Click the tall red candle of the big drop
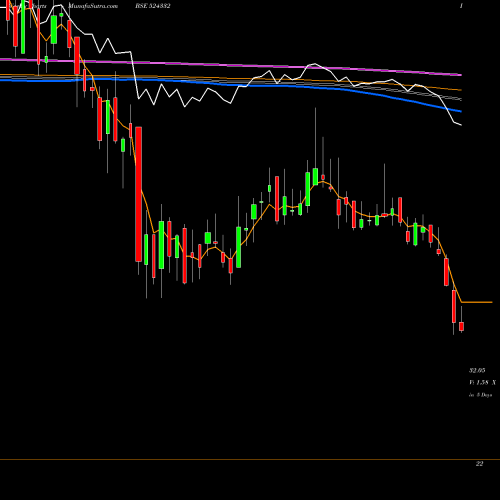Screen dimensions: 500x500 point(138,194)
